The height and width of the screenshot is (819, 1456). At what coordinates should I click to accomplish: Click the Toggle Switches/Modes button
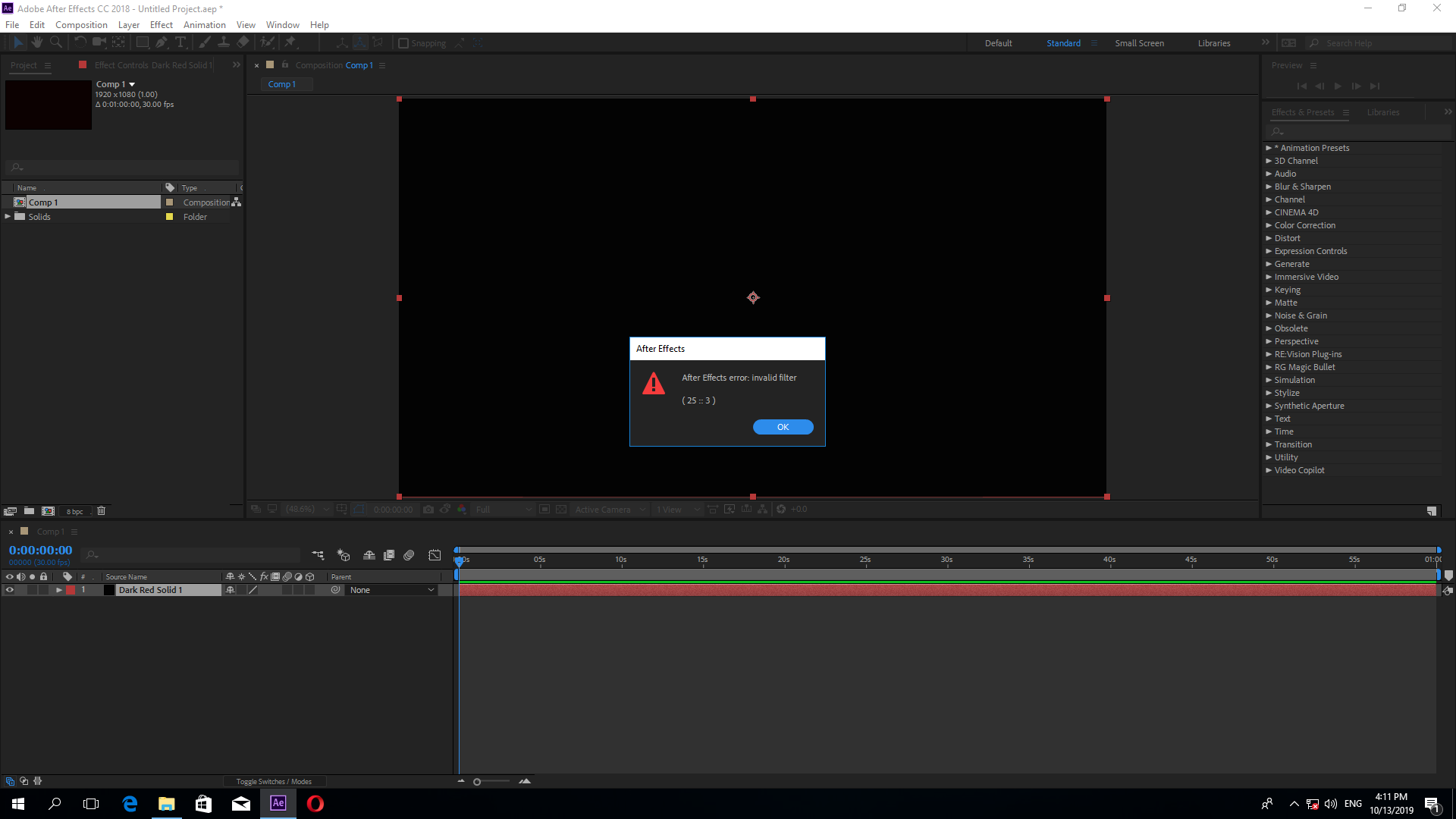274,781
